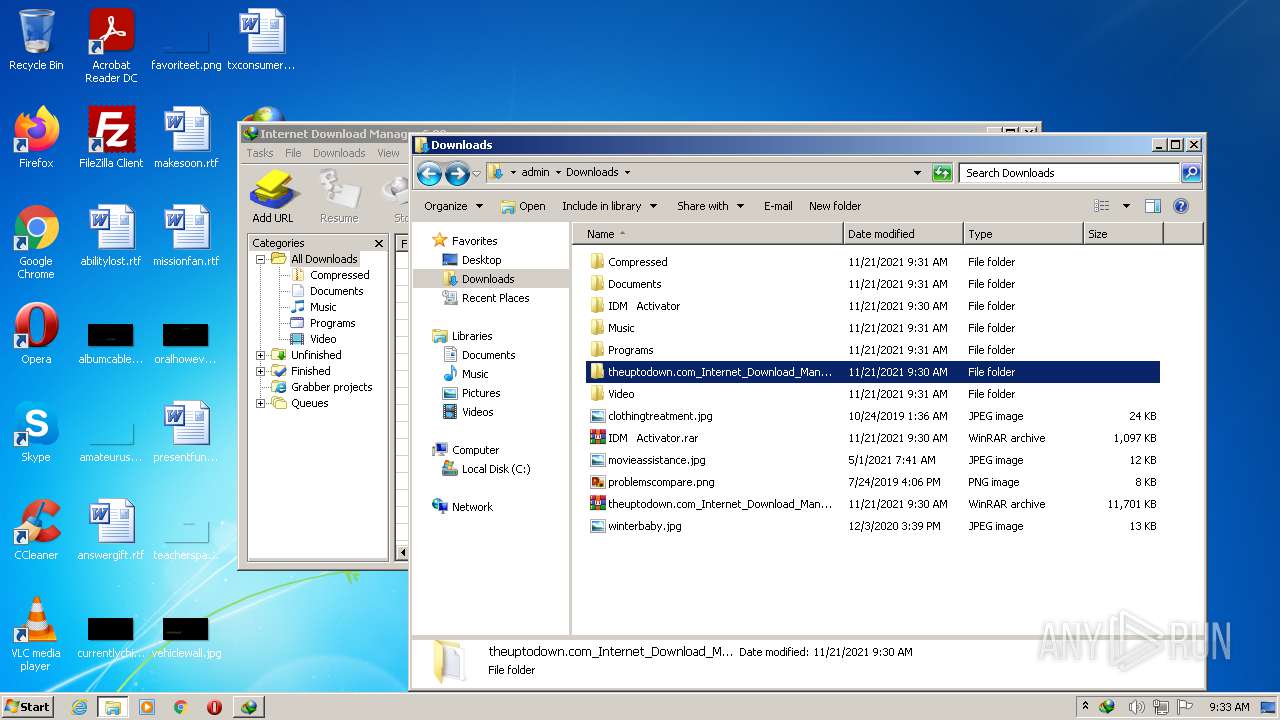Click the change view icon in Explorer
Viewport: 1280px width, 720px height.
click(x=1102, y=206)
